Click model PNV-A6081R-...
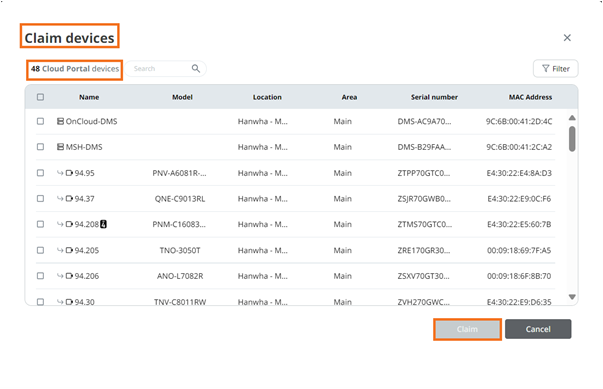This screenshot has width=603, height=389. tap(179, 173)
